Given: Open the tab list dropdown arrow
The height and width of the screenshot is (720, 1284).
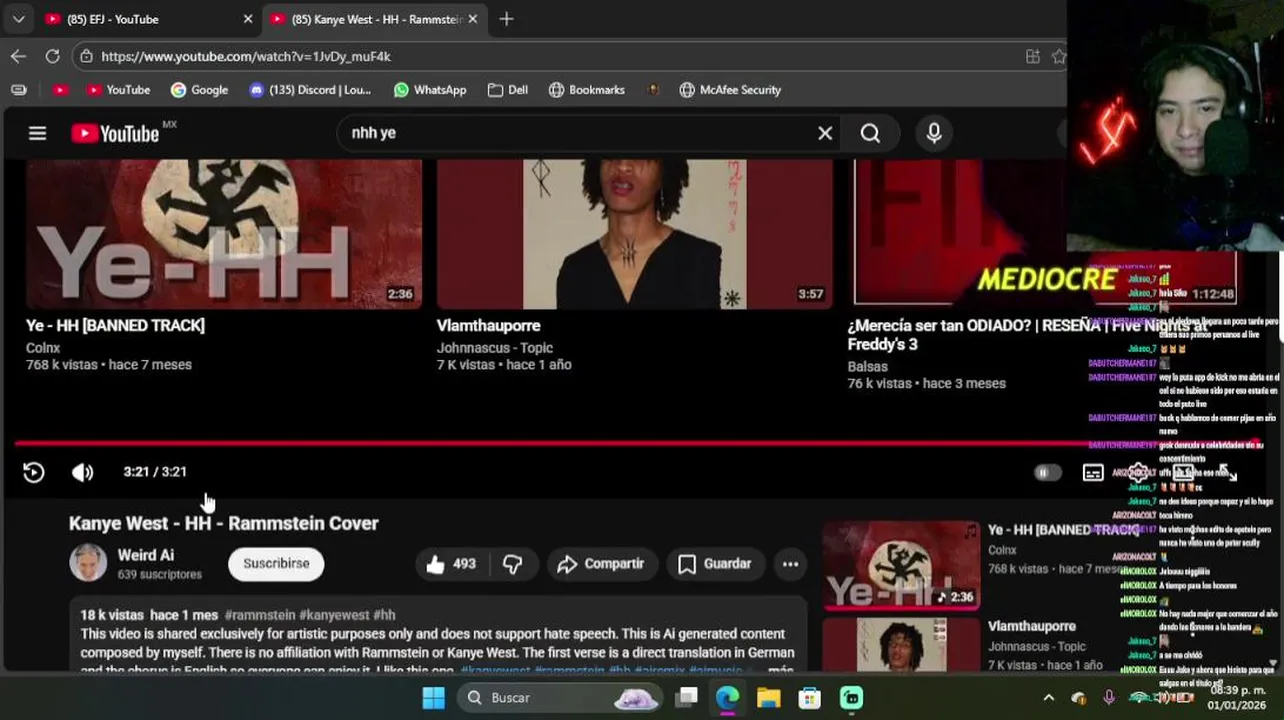Looking at the screenshot, I should click(x=18, y=19).
